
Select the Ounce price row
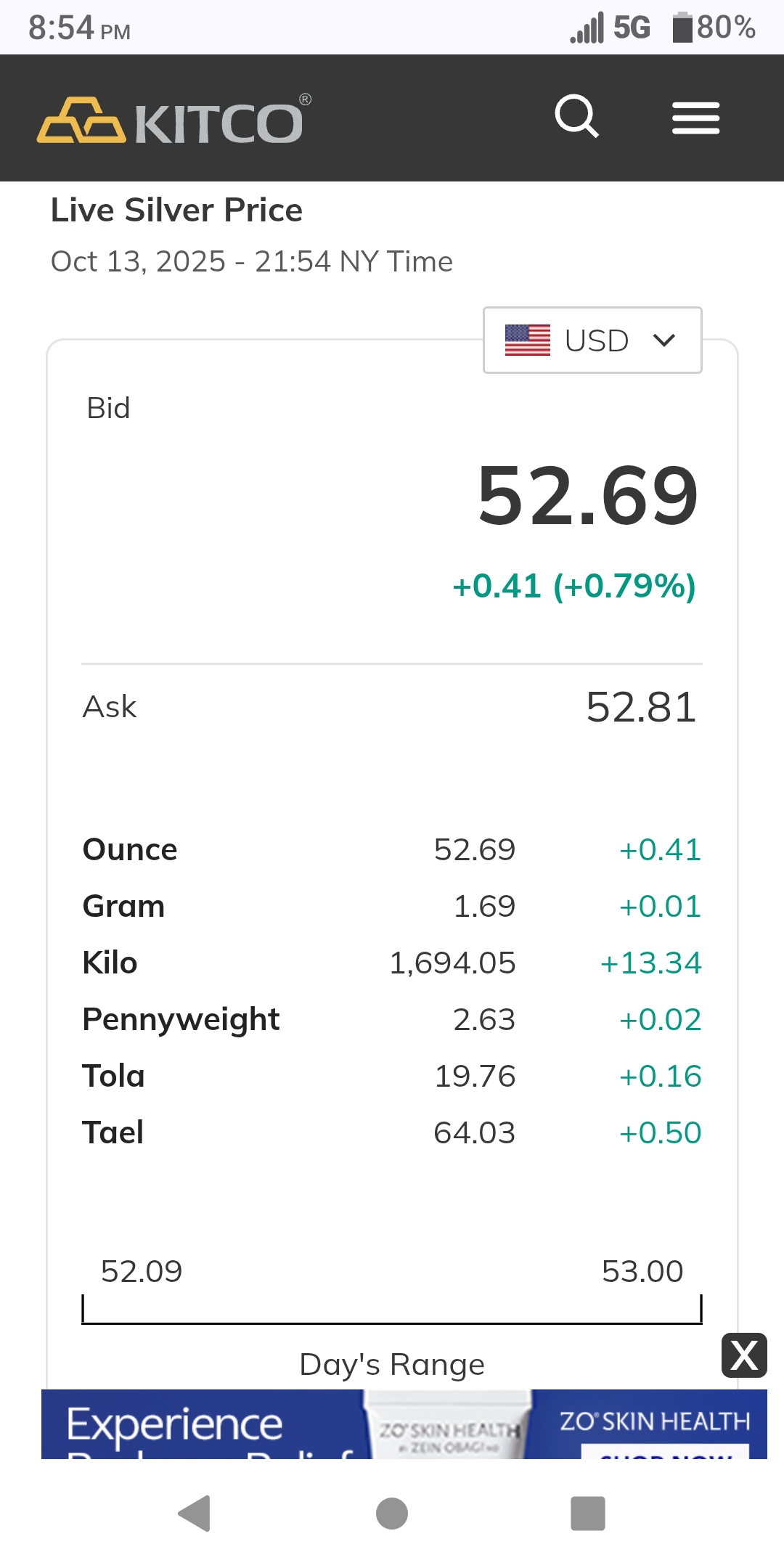pos(392,849)
